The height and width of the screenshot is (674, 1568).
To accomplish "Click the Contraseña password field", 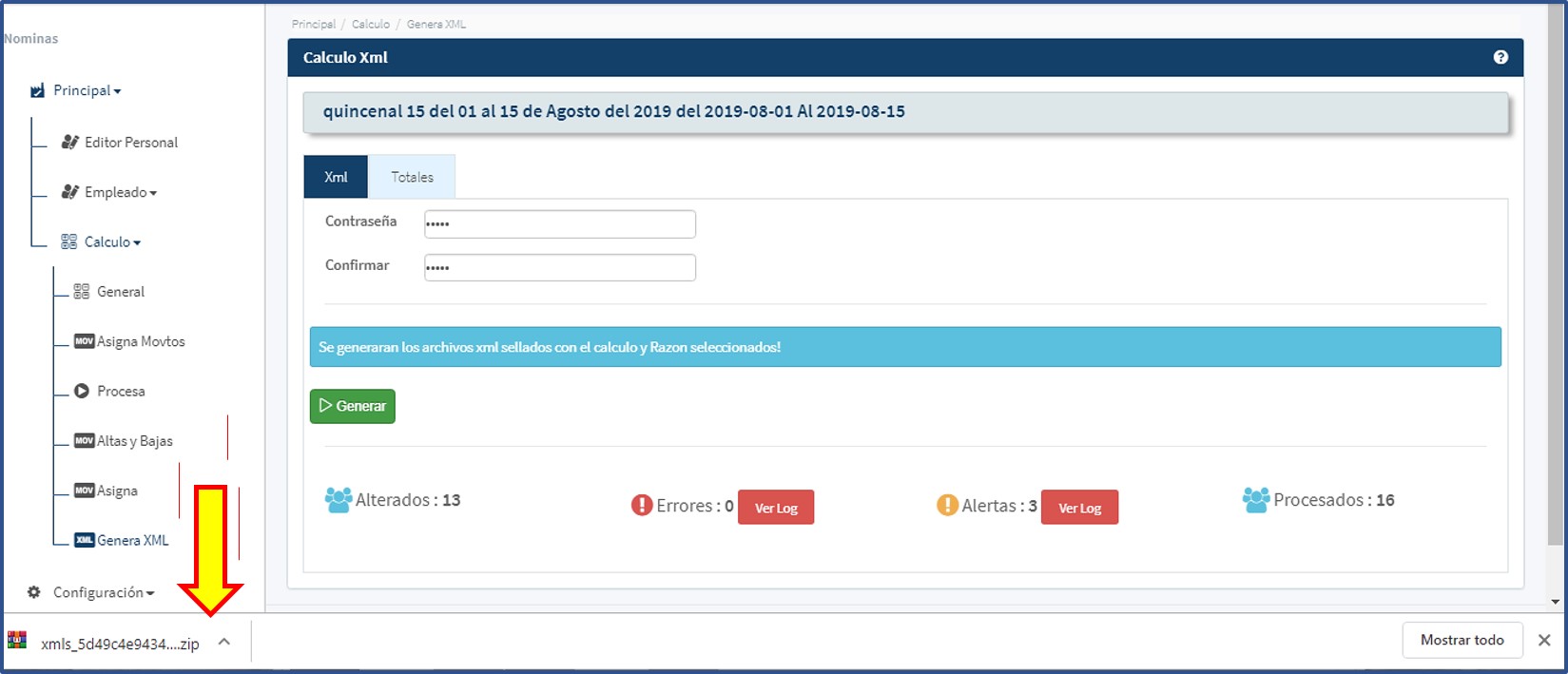I will [560, 224].
